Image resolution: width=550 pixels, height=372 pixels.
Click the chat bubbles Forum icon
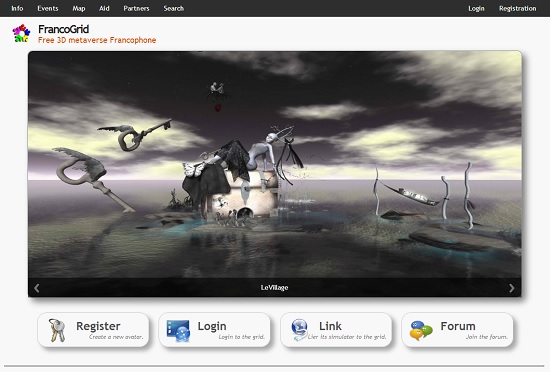(x=421, y=330)
